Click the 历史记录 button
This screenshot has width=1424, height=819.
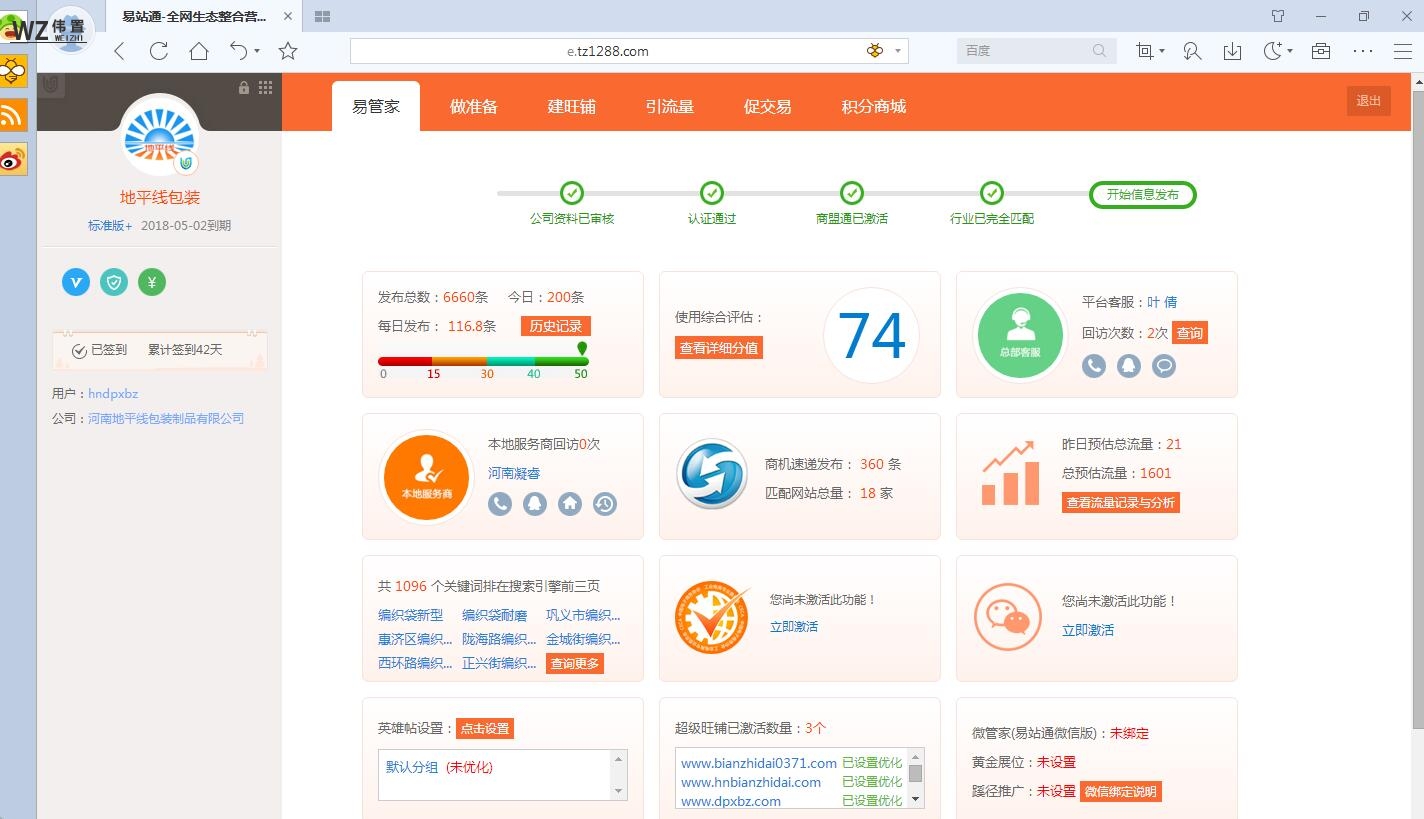(555, 326)
